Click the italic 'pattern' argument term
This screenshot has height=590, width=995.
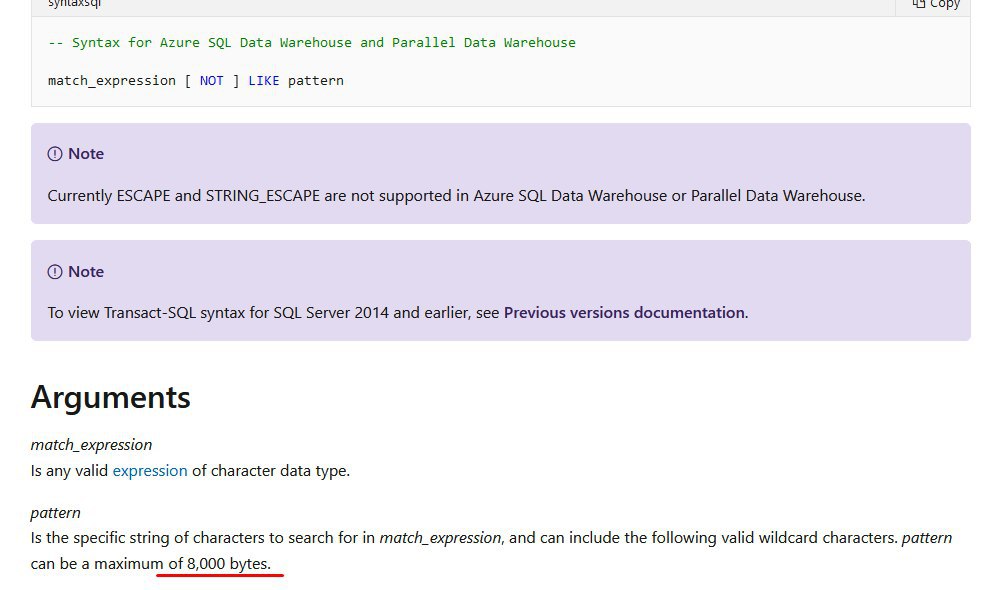click(x=56, y=512)
